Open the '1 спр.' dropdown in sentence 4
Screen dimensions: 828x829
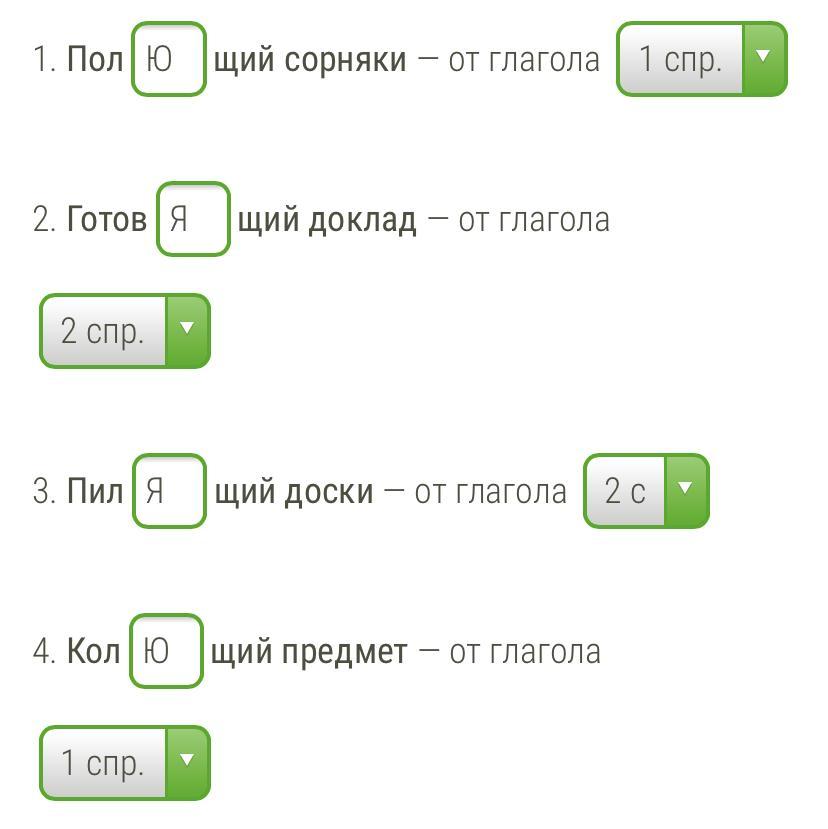[103, 763]
